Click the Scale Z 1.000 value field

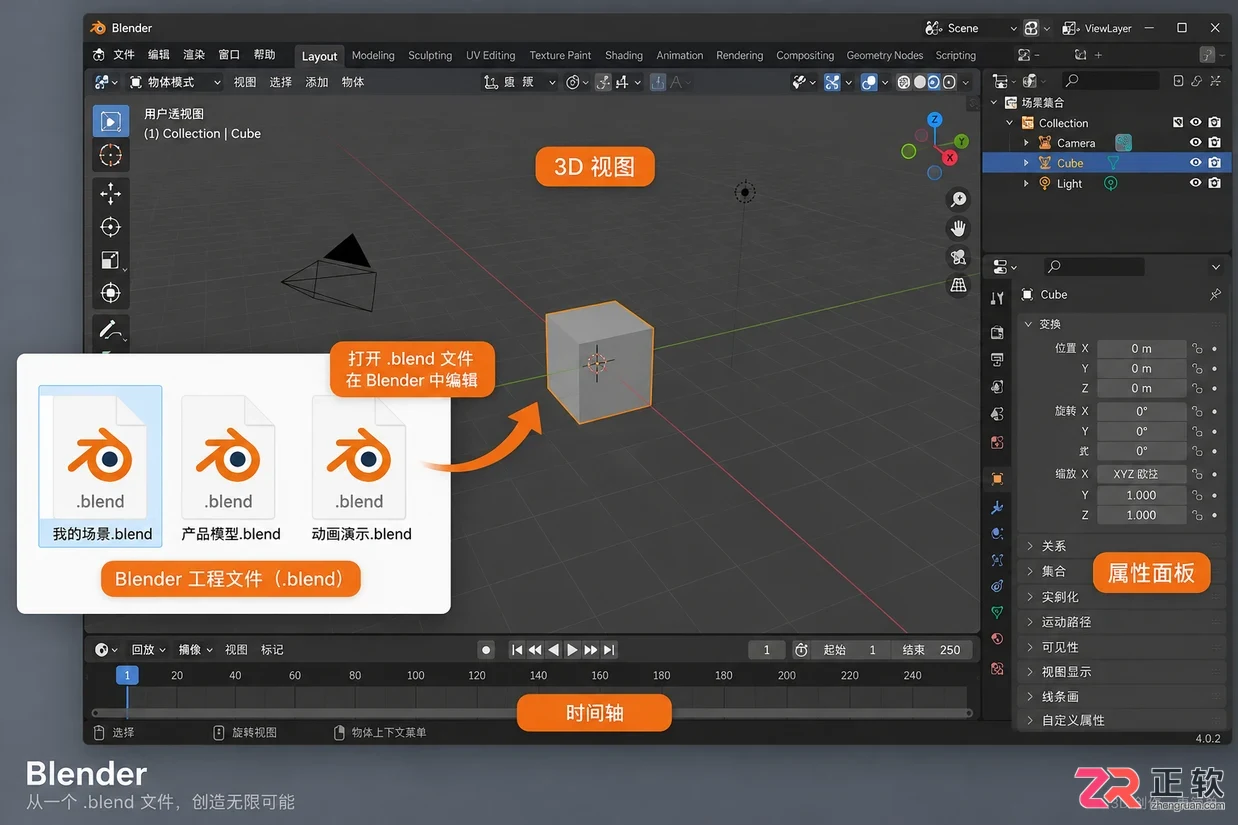(x=1141, y=515)
